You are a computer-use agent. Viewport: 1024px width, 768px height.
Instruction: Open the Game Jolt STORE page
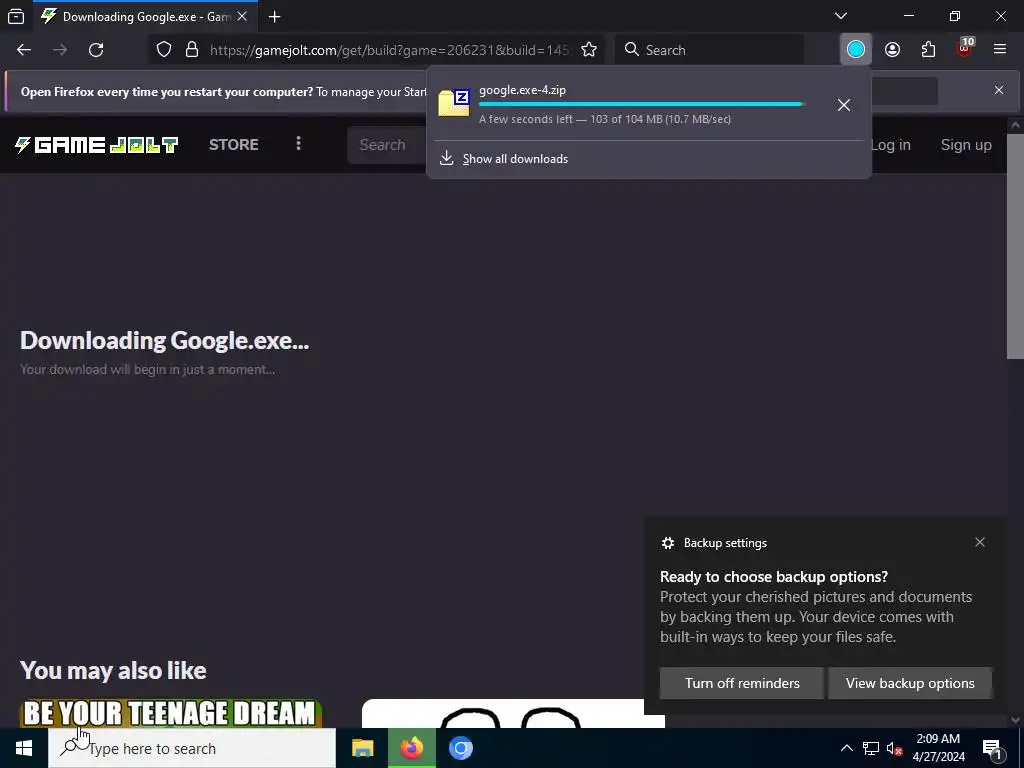tap(234, 144)
